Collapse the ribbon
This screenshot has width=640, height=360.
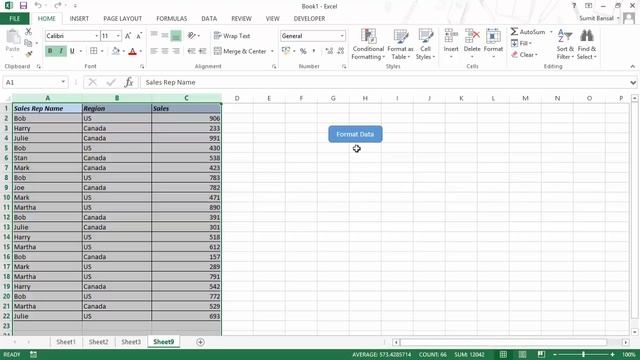click(632, 67)
